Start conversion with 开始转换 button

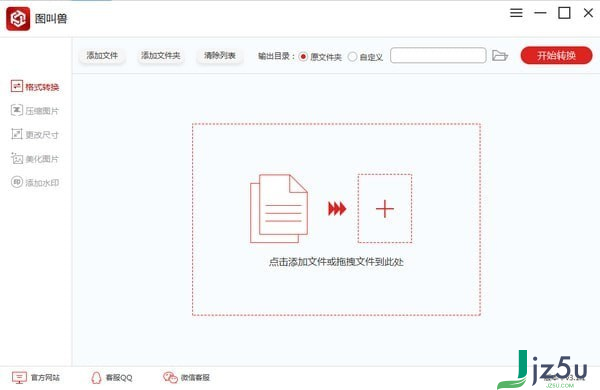(x=556, y=55)
